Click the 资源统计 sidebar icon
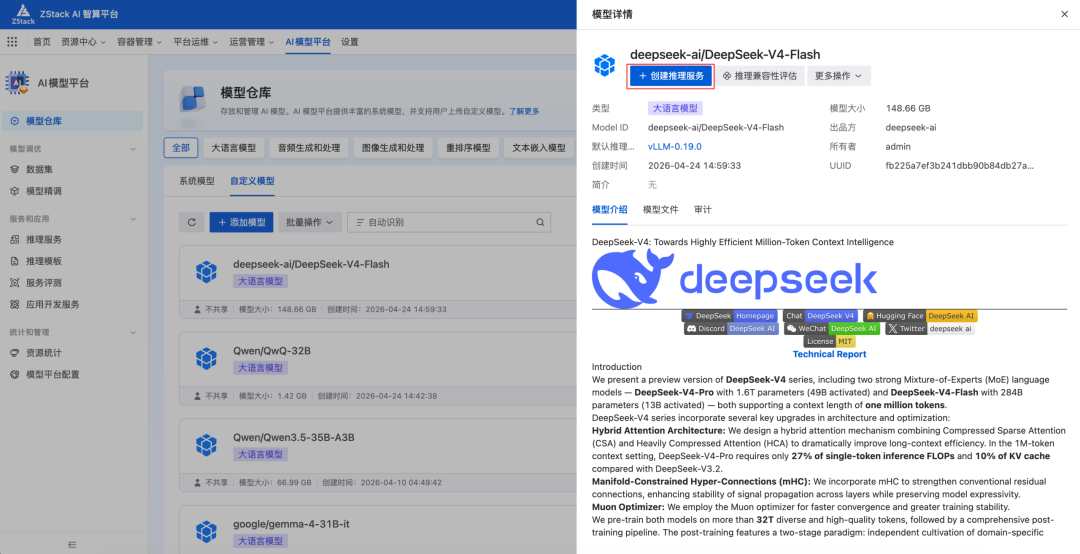This screenshot has width=1080, height=554. 14,353
